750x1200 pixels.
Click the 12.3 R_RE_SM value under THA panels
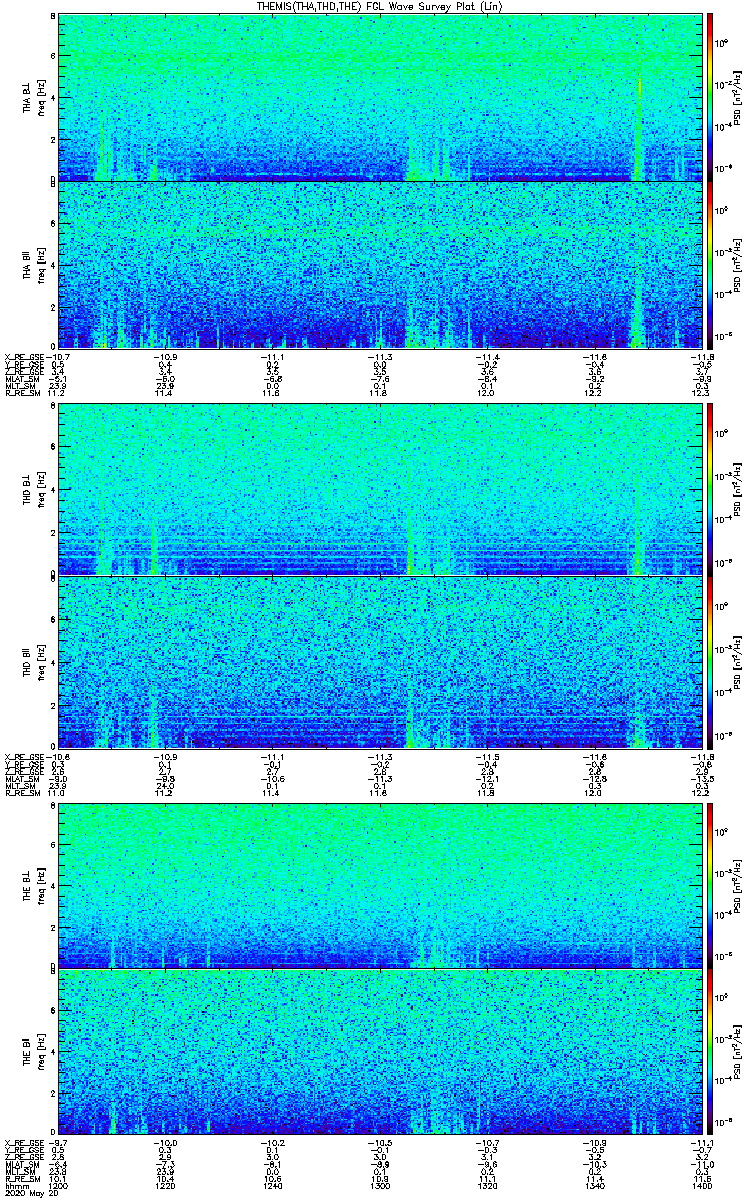[x=703, y=393]
